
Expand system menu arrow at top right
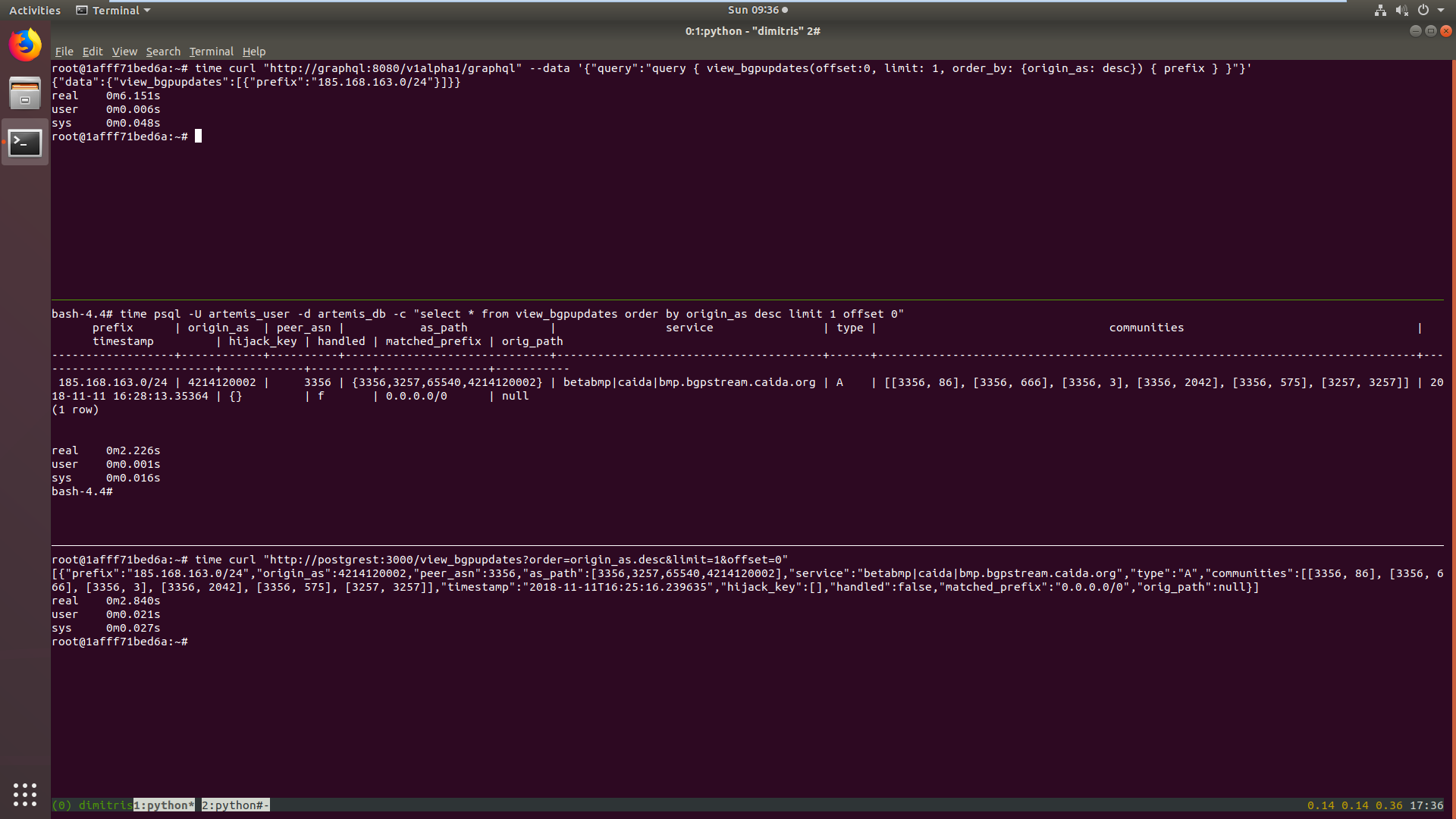click(1441, 11)
